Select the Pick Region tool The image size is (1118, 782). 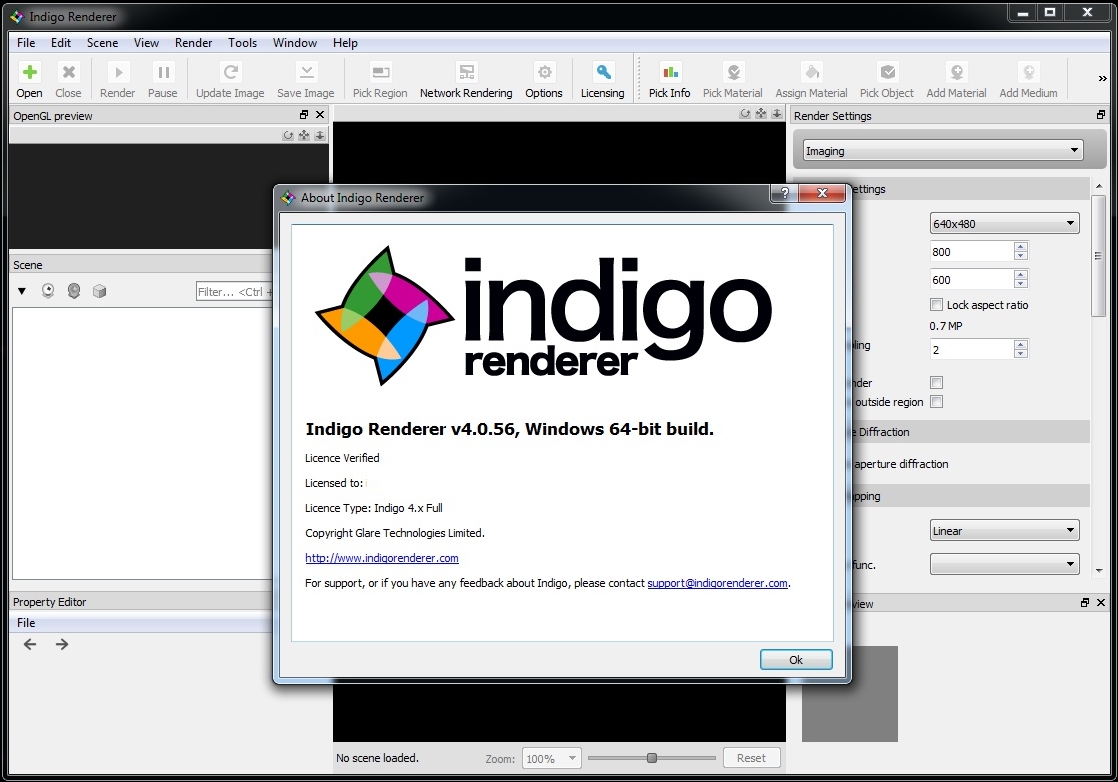click(380, 79)
